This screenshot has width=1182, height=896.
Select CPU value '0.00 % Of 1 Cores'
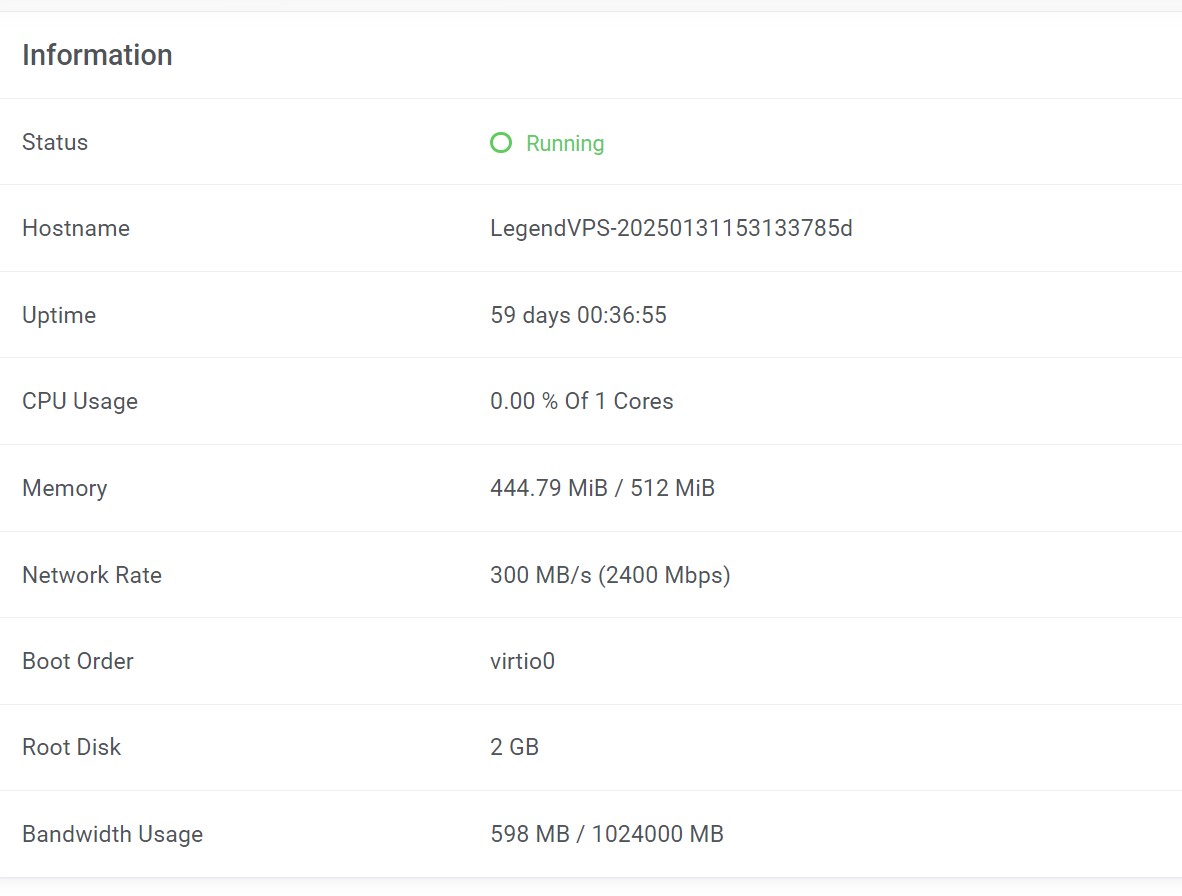[x=581, y=401]
